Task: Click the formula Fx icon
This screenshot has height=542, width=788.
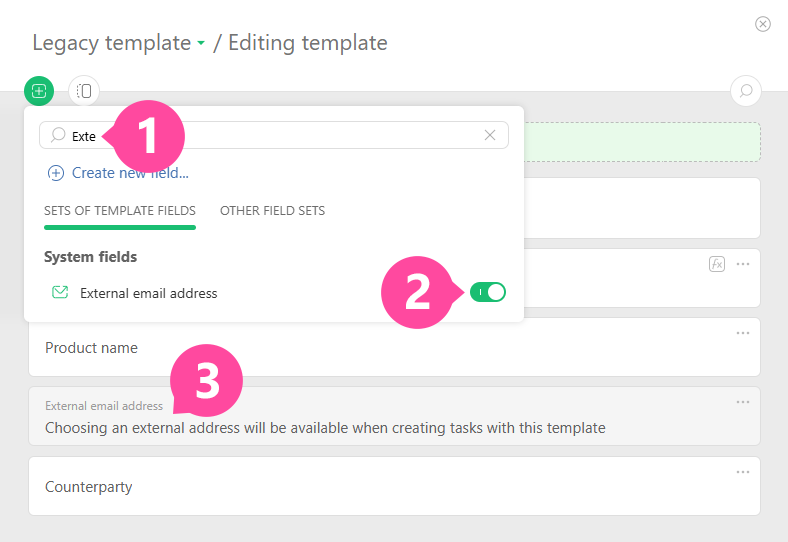Action: point(716,264)
